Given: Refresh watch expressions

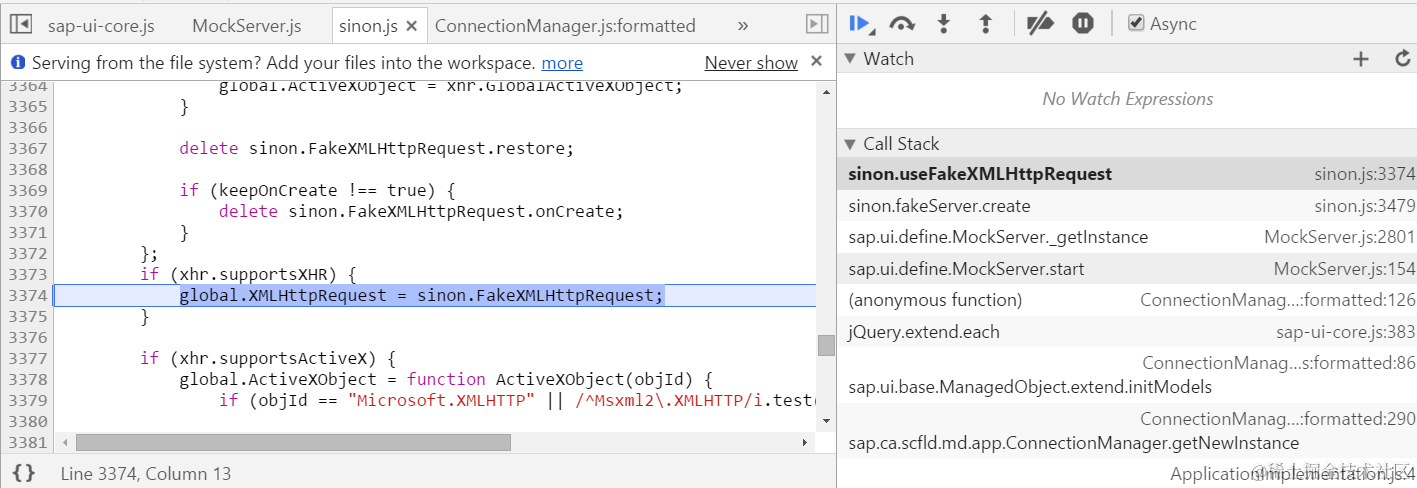Looking at the screenshot, I should (x=1402, y=59).
